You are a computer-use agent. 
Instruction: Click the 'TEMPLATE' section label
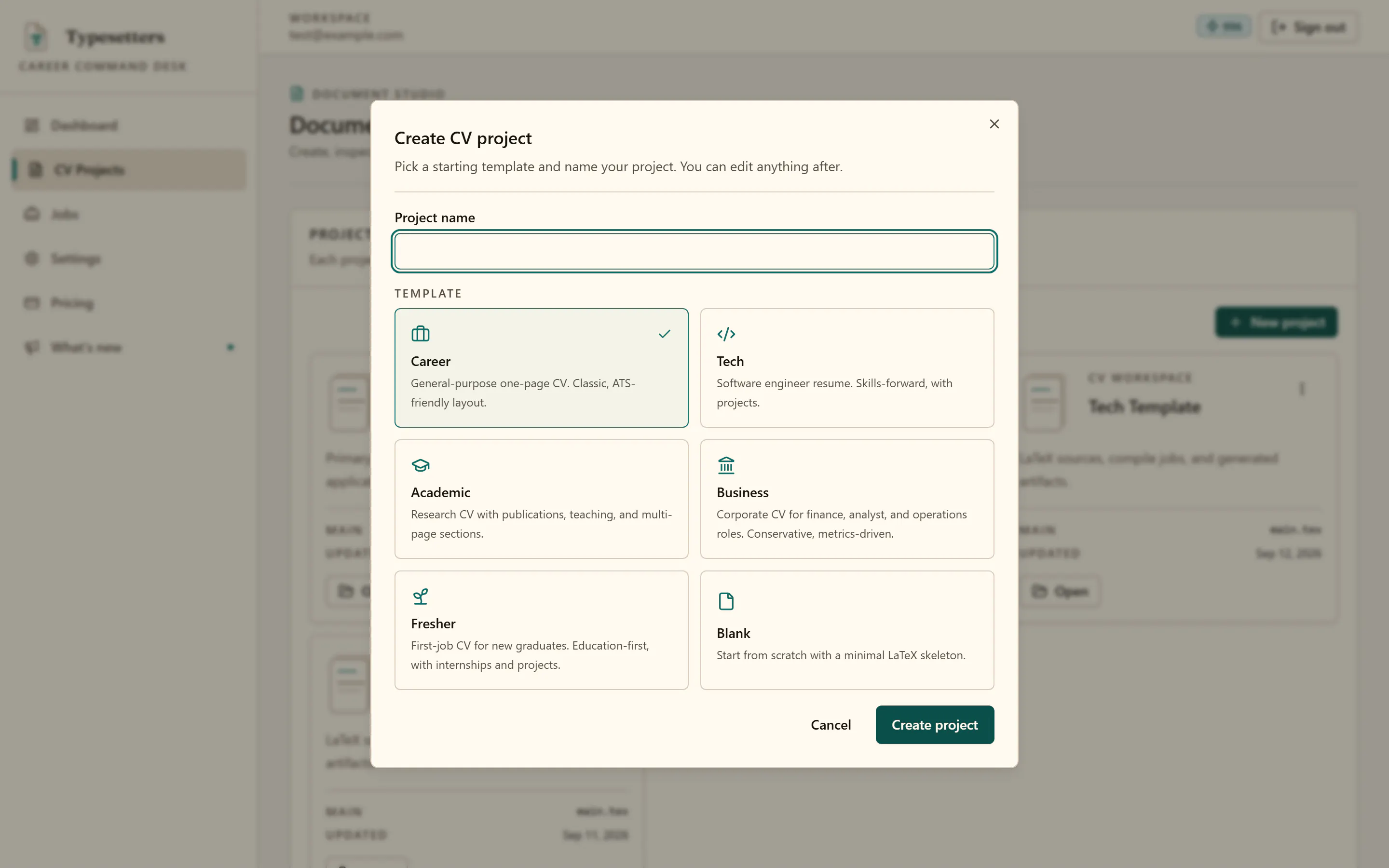pyautogui.click(x=428, y=293)
